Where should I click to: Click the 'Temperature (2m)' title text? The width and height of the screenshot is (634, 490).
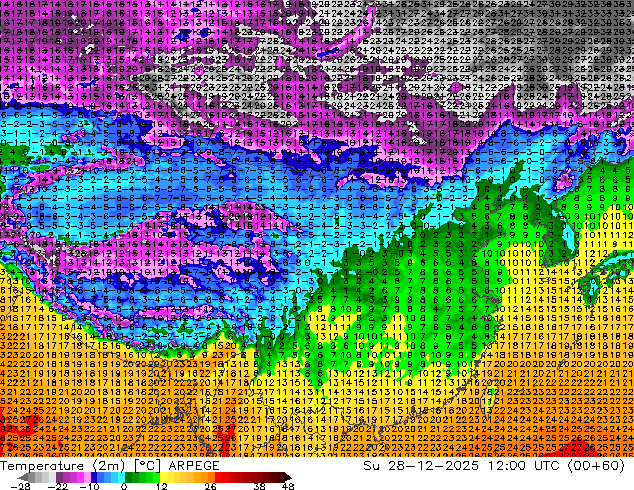[62, 466]
